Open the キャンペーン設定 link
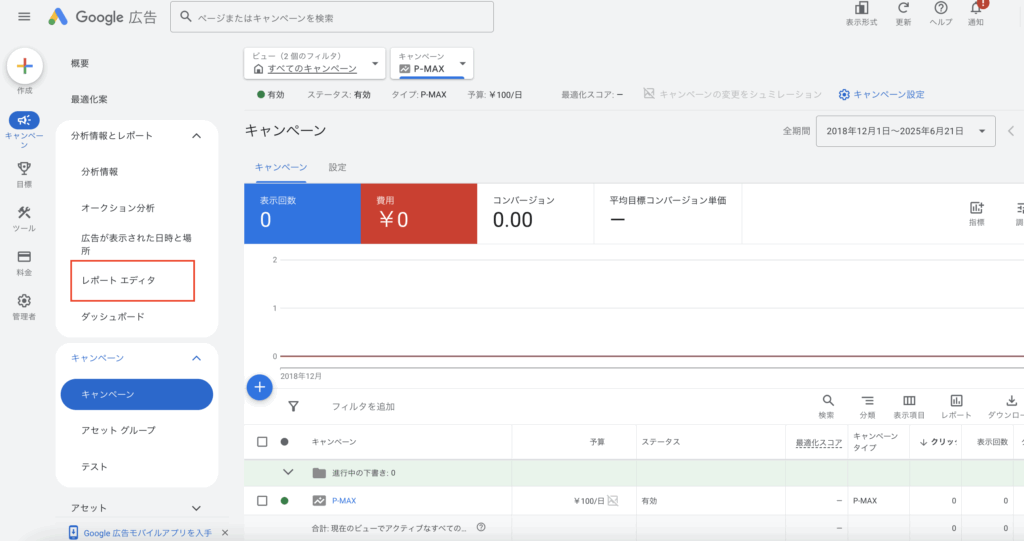The image size is (1024, 541). (x=882, y=95)
